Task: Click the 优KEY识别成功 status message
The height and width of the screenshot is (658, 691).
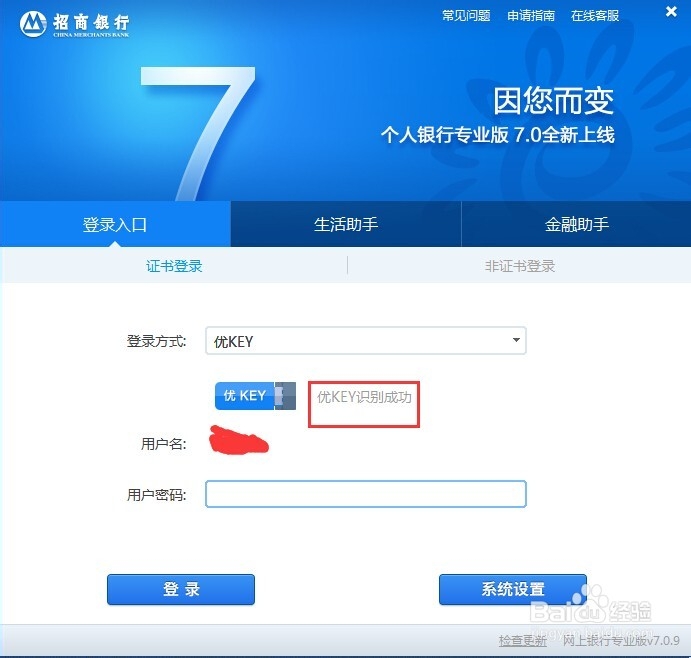Action: (364, 397)
